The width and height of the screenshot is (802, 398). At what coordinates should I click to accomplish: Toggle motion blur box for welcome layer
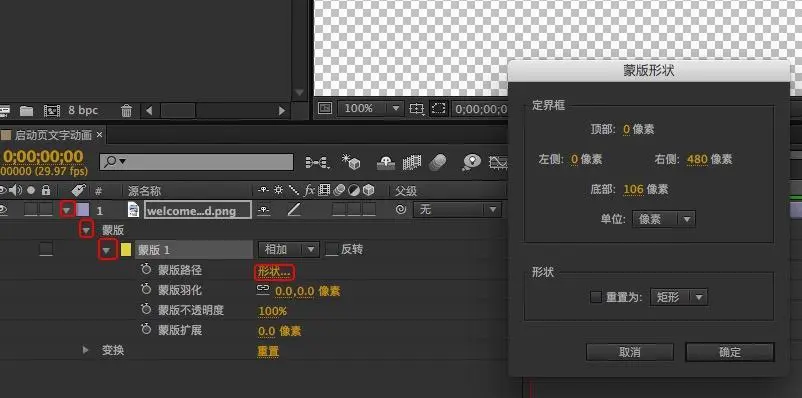coord(339,209)
